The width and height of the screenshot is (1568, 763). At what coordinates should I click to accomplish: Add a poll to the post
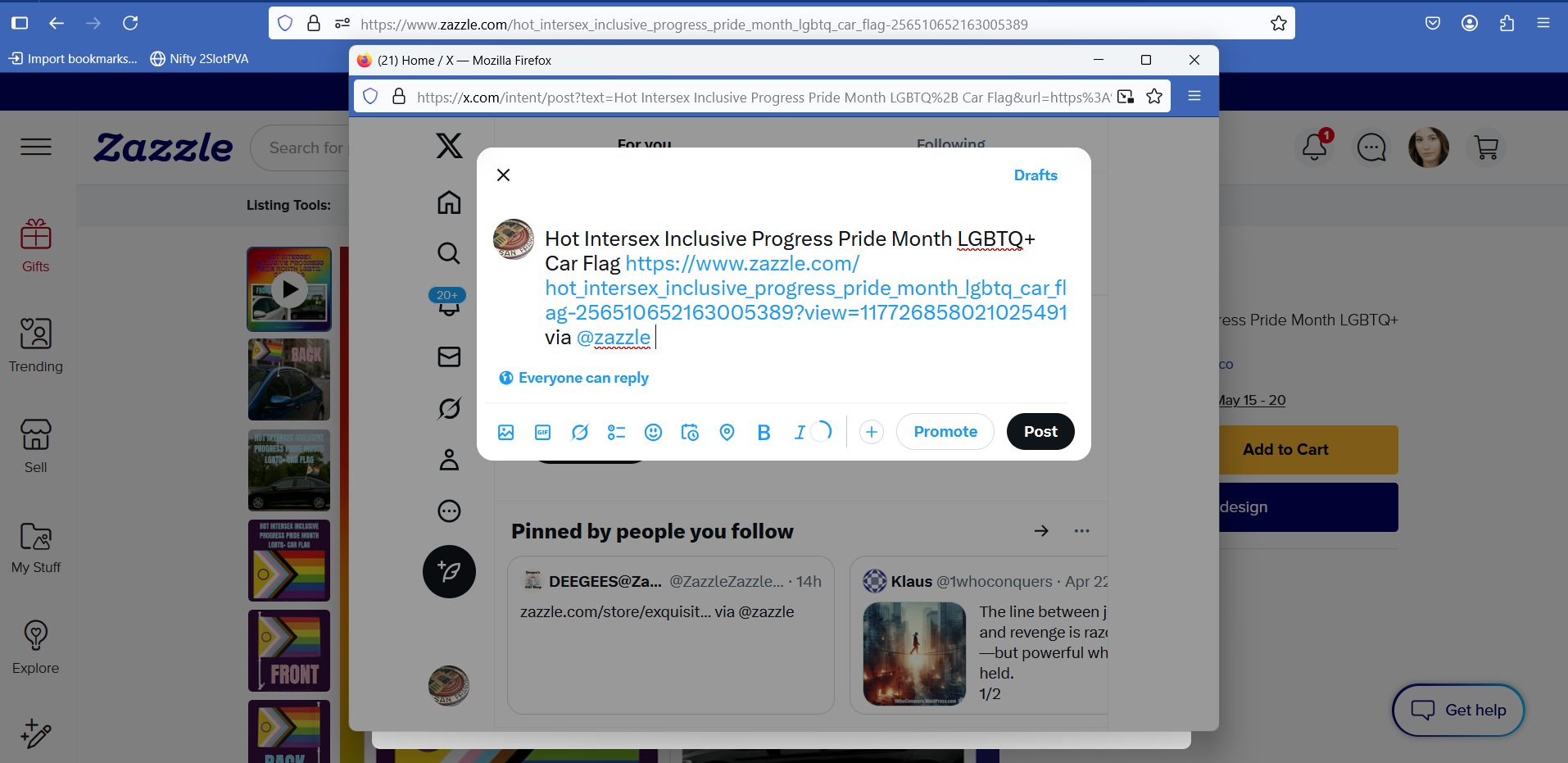point(616,432)
